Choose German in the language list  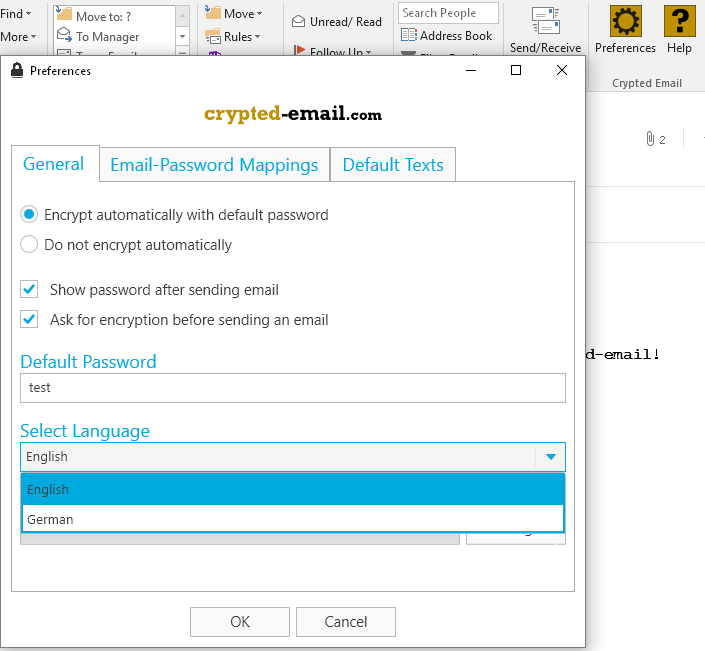click(x=293, y=519)
